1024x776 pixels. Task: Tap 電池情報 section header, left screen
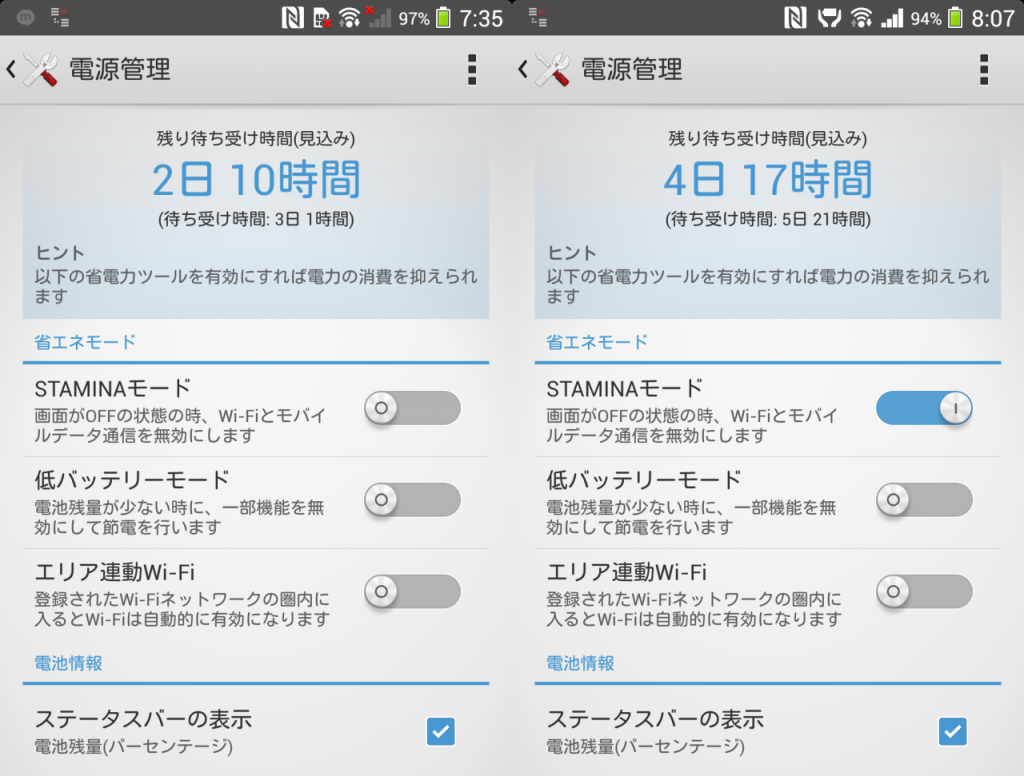point(68,663)
